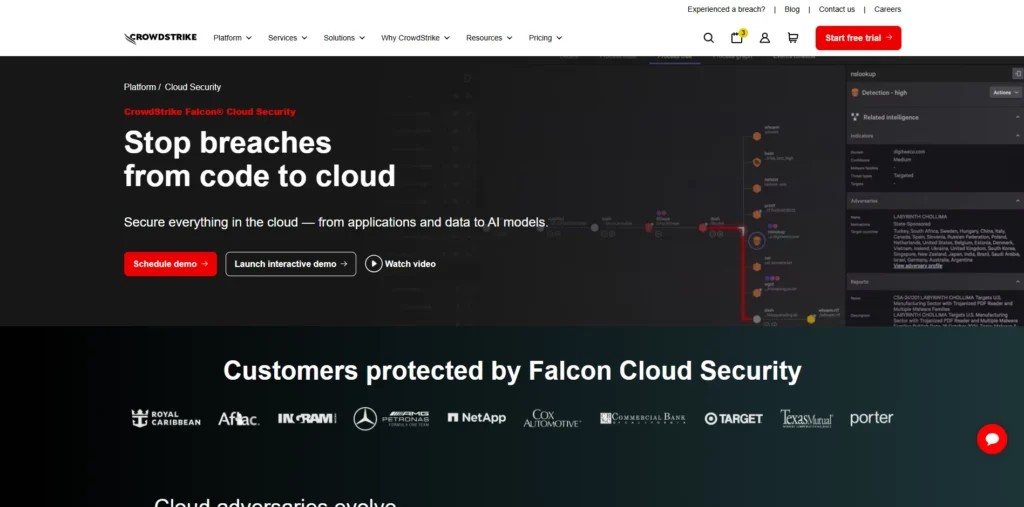This screenshot has width=1024, height=507.
Task: Collapse the Adversaries section
Action: (1017, 201)
